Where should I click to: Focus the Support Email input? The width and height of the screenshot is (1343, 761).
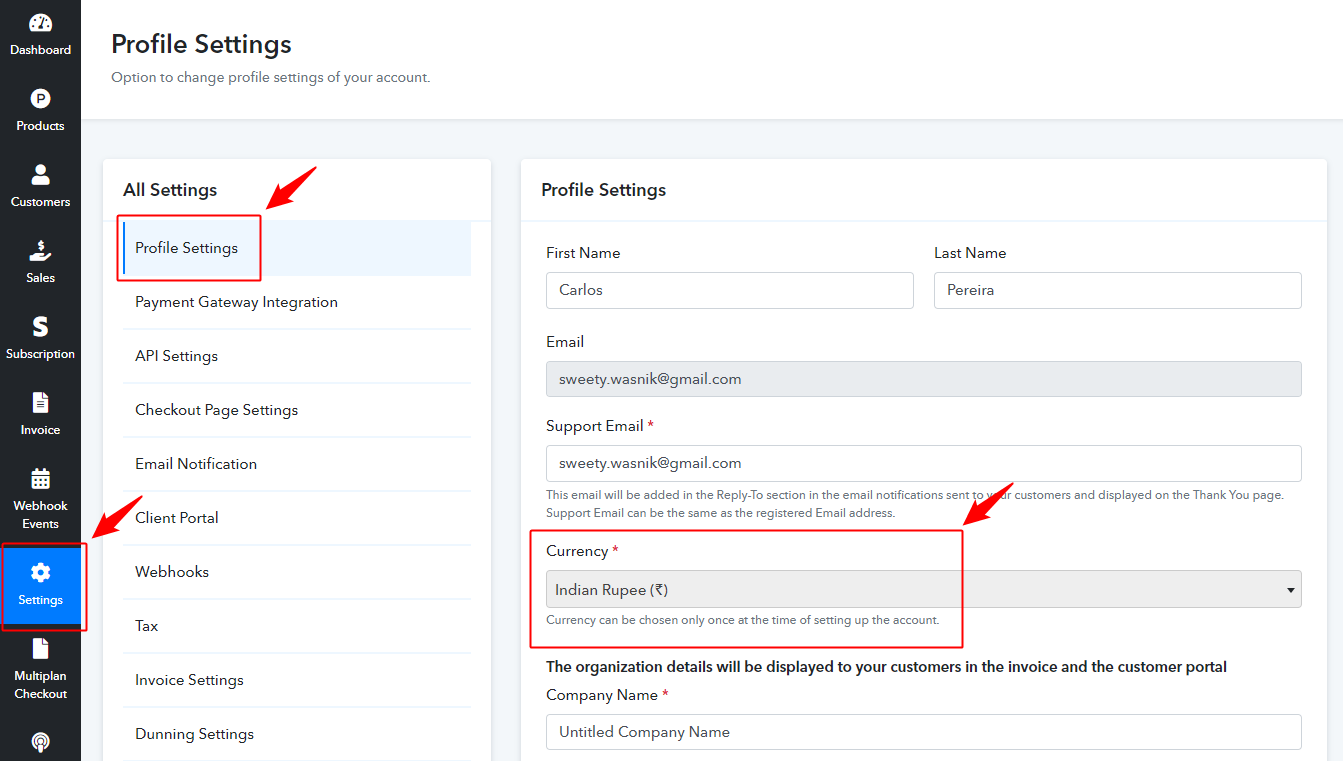coord(923,463)
